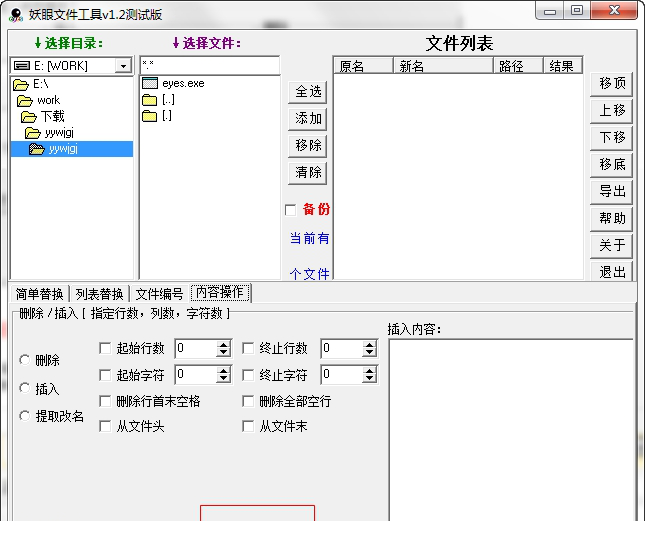Image resolution: width=645 pixels, height=541 pixels.
Task: Click the [.] current folder icon
Action: (150, 116)
